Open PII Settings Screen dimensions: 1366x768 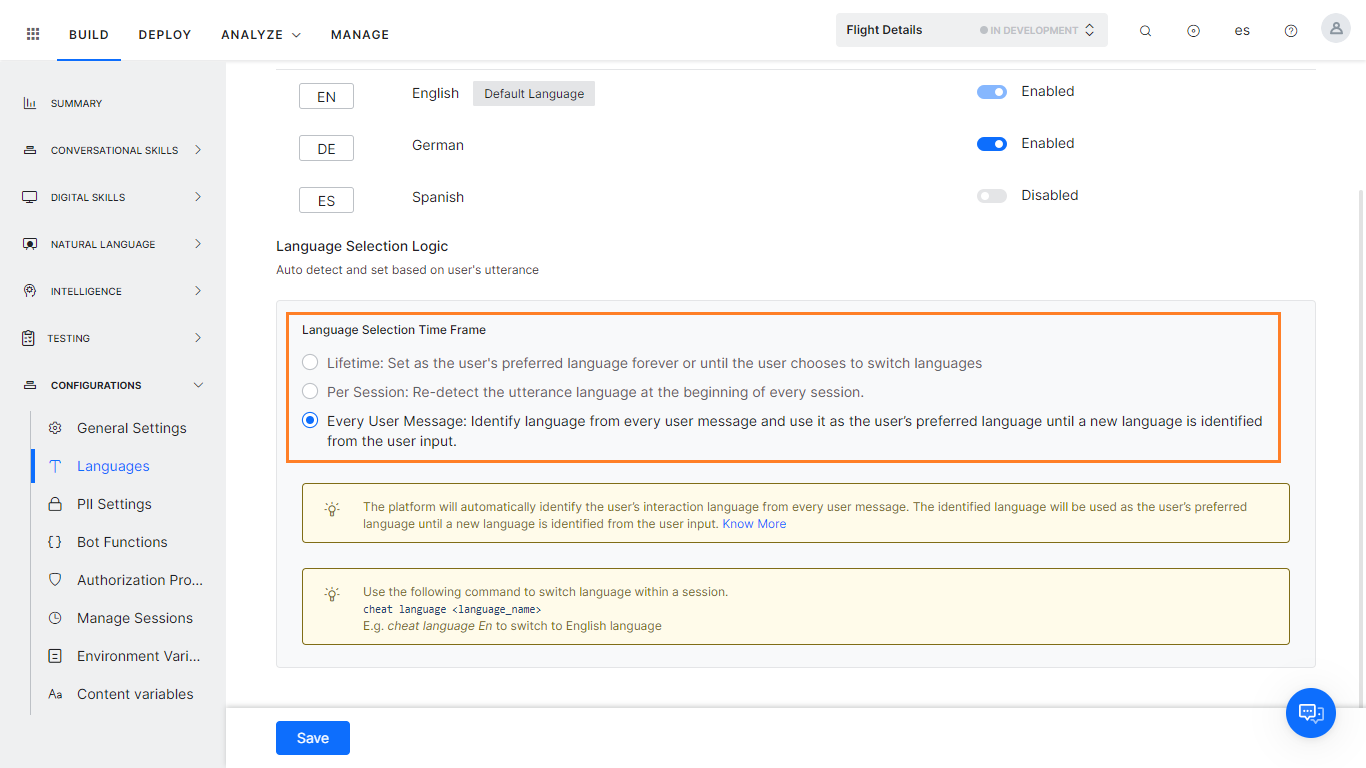pyautogui.click(x=114, y=503)
